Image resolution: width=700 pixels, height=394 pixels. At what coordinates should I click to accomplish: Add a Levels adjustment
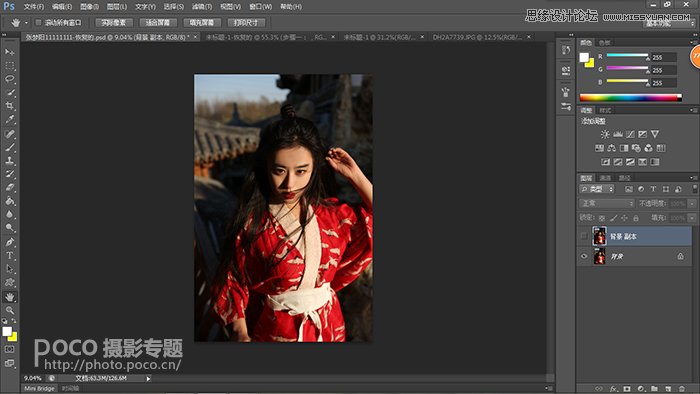coord(618,134)
